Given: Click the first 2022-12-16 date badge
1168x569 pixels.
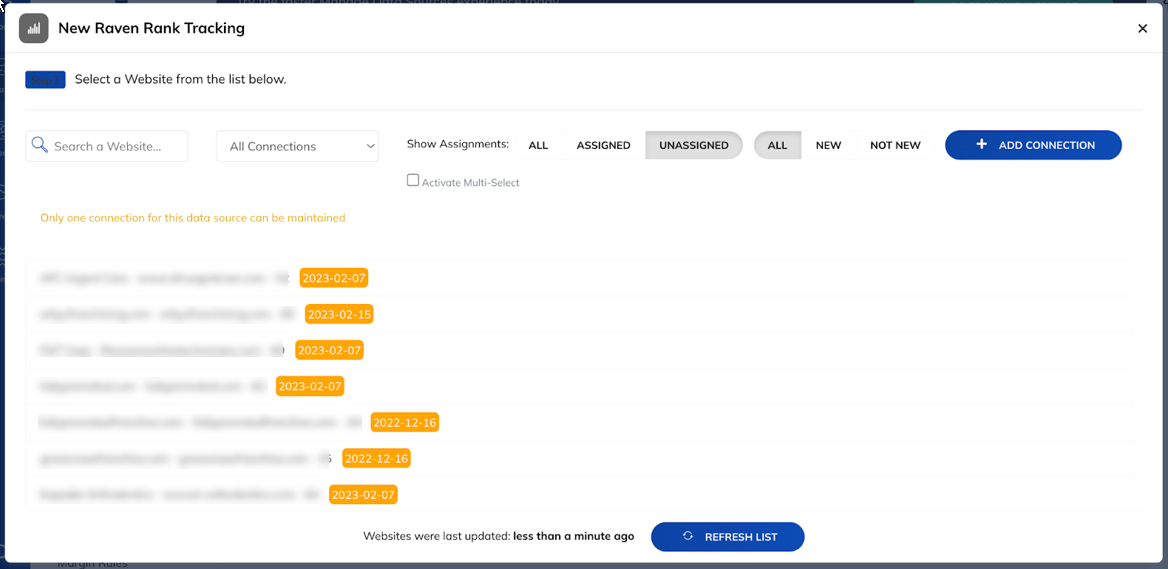Looking at the screenshot, I should [404, 422].
